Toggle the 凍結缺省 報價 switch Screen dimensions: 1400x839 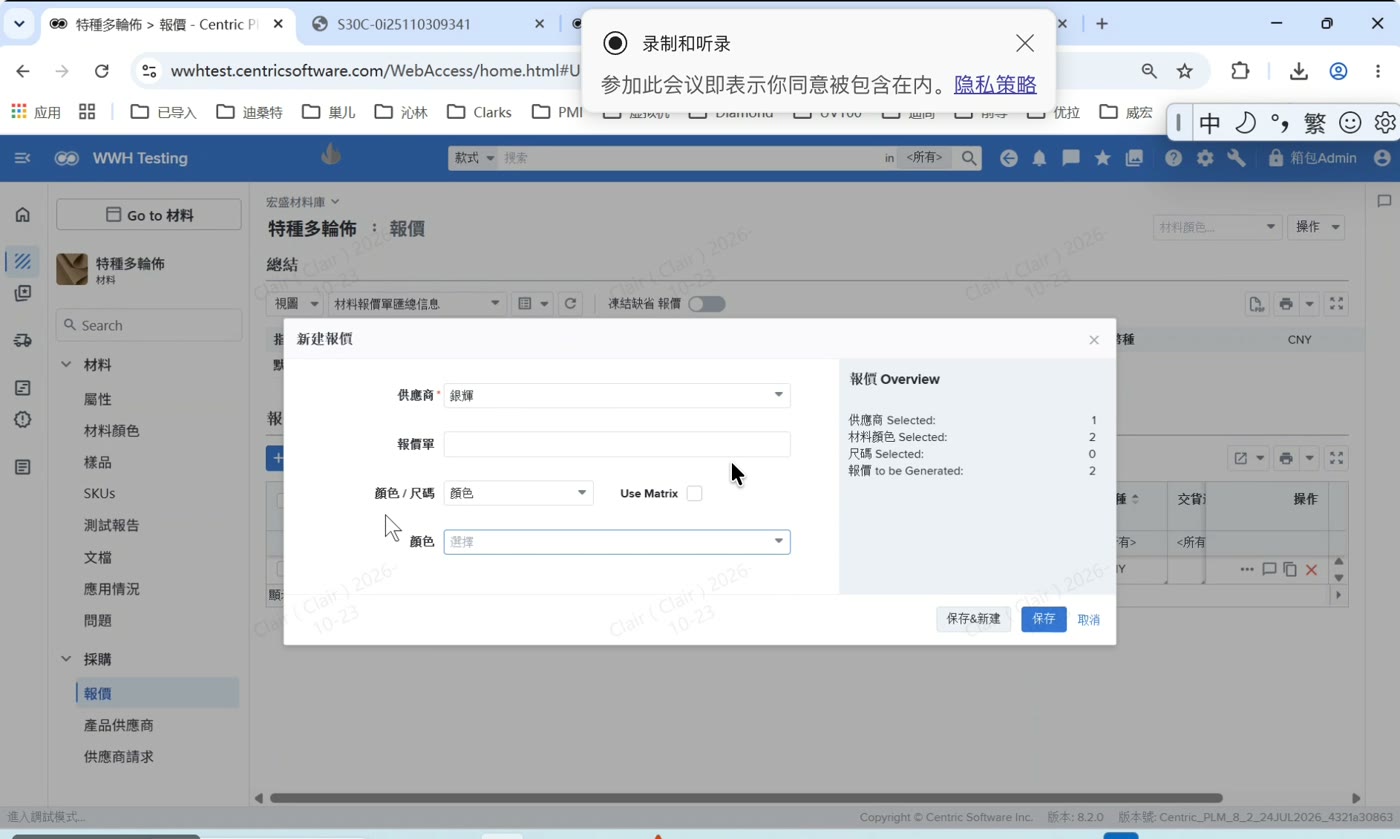706,304
